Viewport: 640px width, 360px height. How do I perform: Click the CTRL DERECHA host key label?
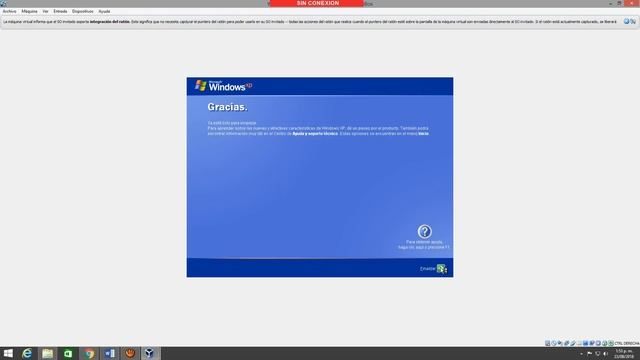point(627,343)
